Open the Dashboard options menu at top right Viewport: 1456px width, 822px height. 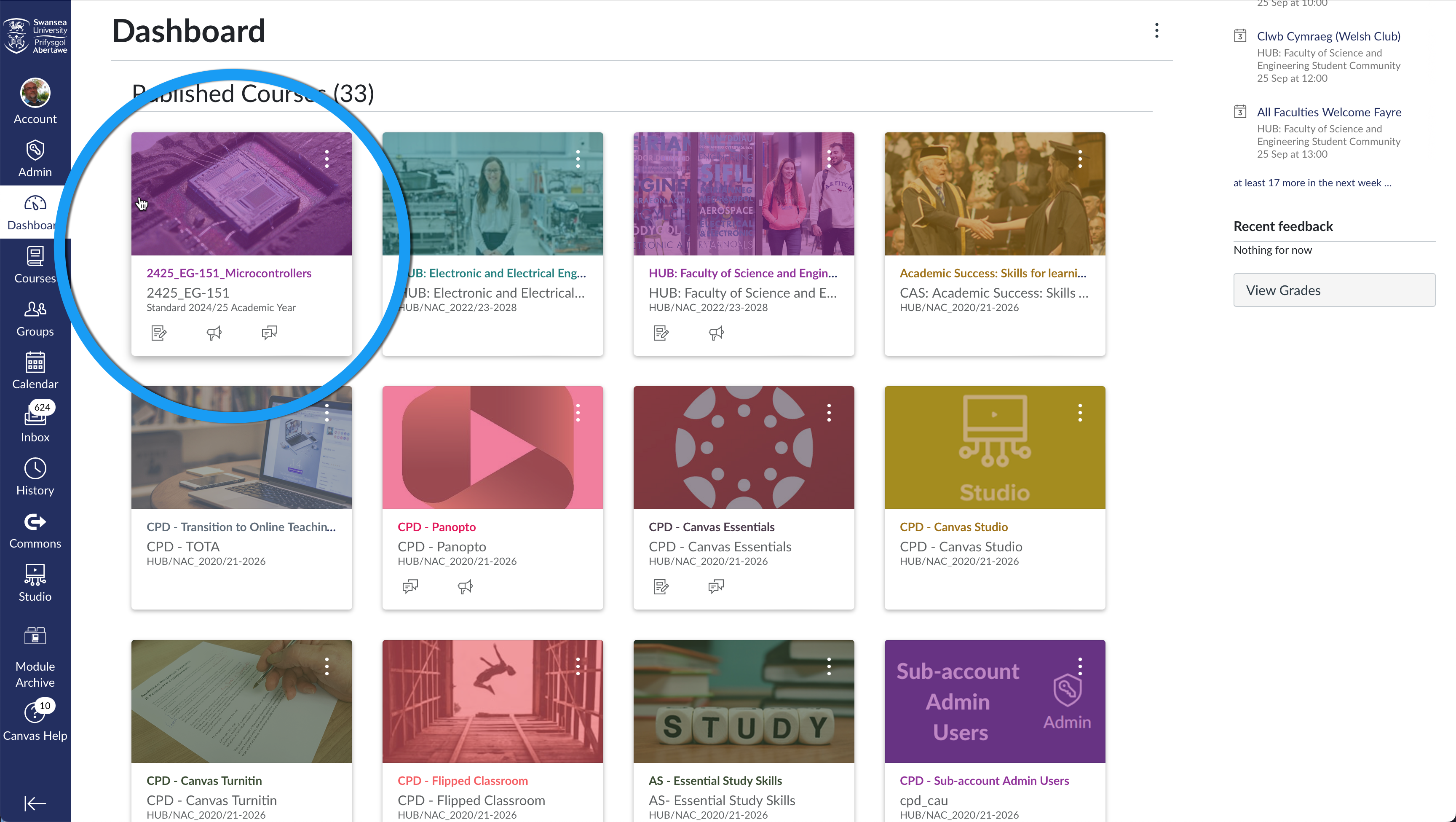[x=1156, y=30]
